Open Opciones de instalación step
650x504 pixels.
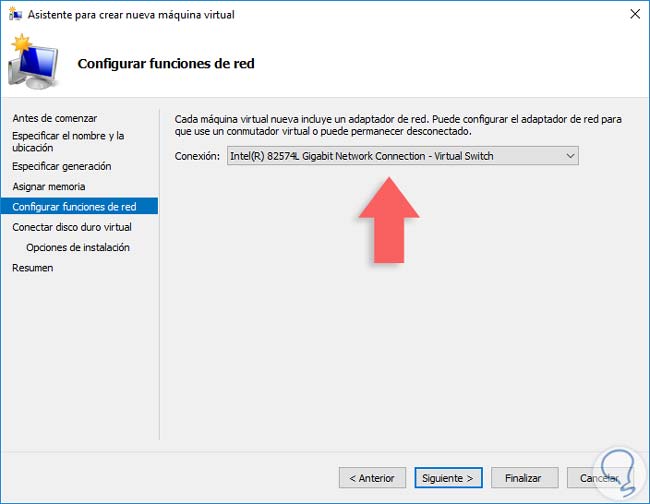pyautogui.click(x=78, y=247)
